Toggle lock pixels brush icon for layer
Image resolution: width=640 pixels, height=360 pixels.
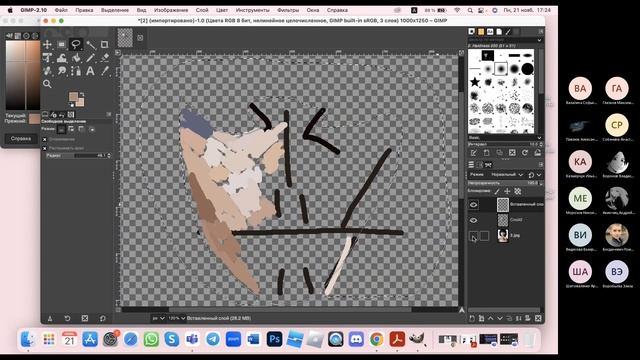pos(497,191)
